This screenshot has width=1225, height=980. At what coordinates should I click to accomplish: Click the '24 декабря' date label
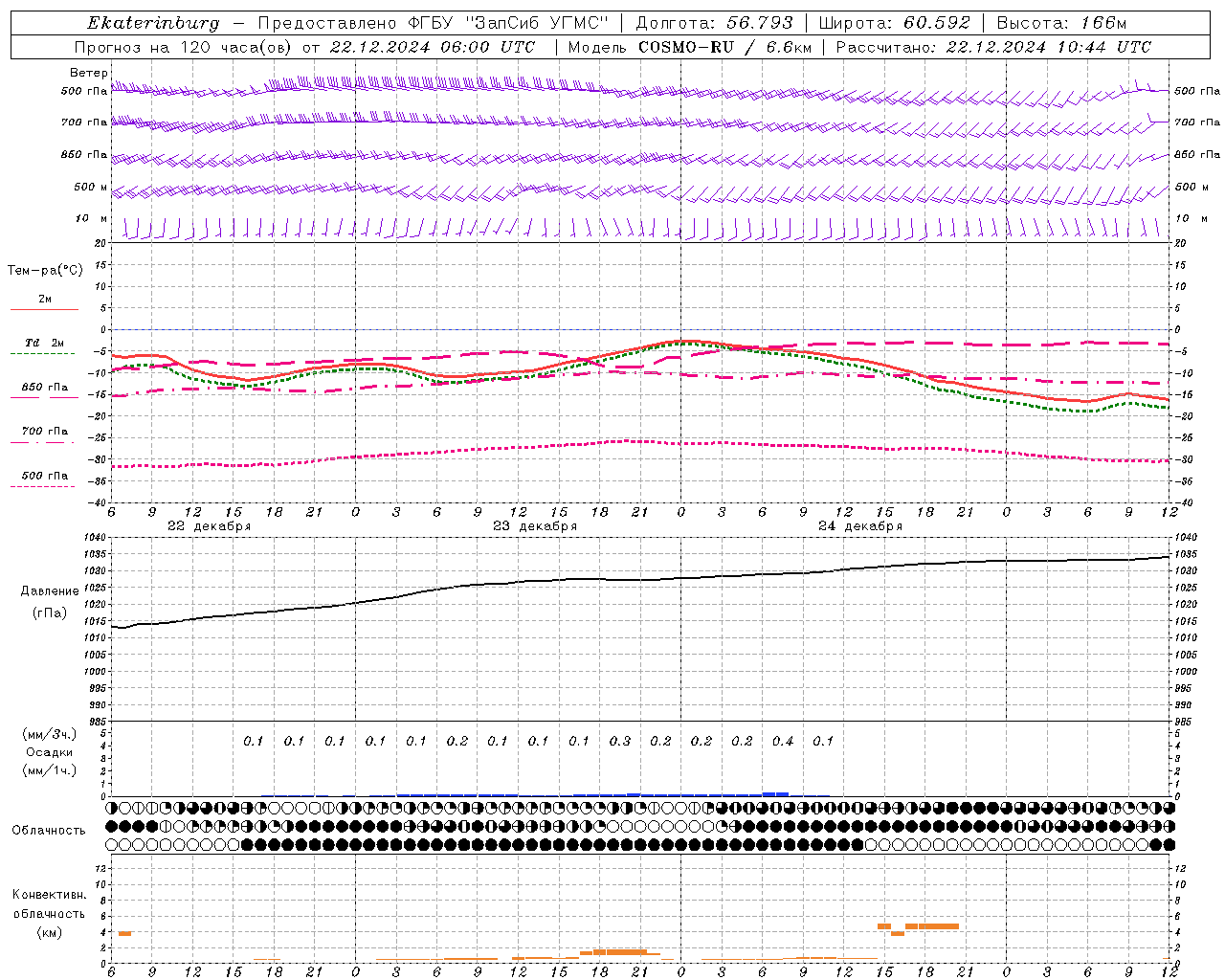[860, 526]
